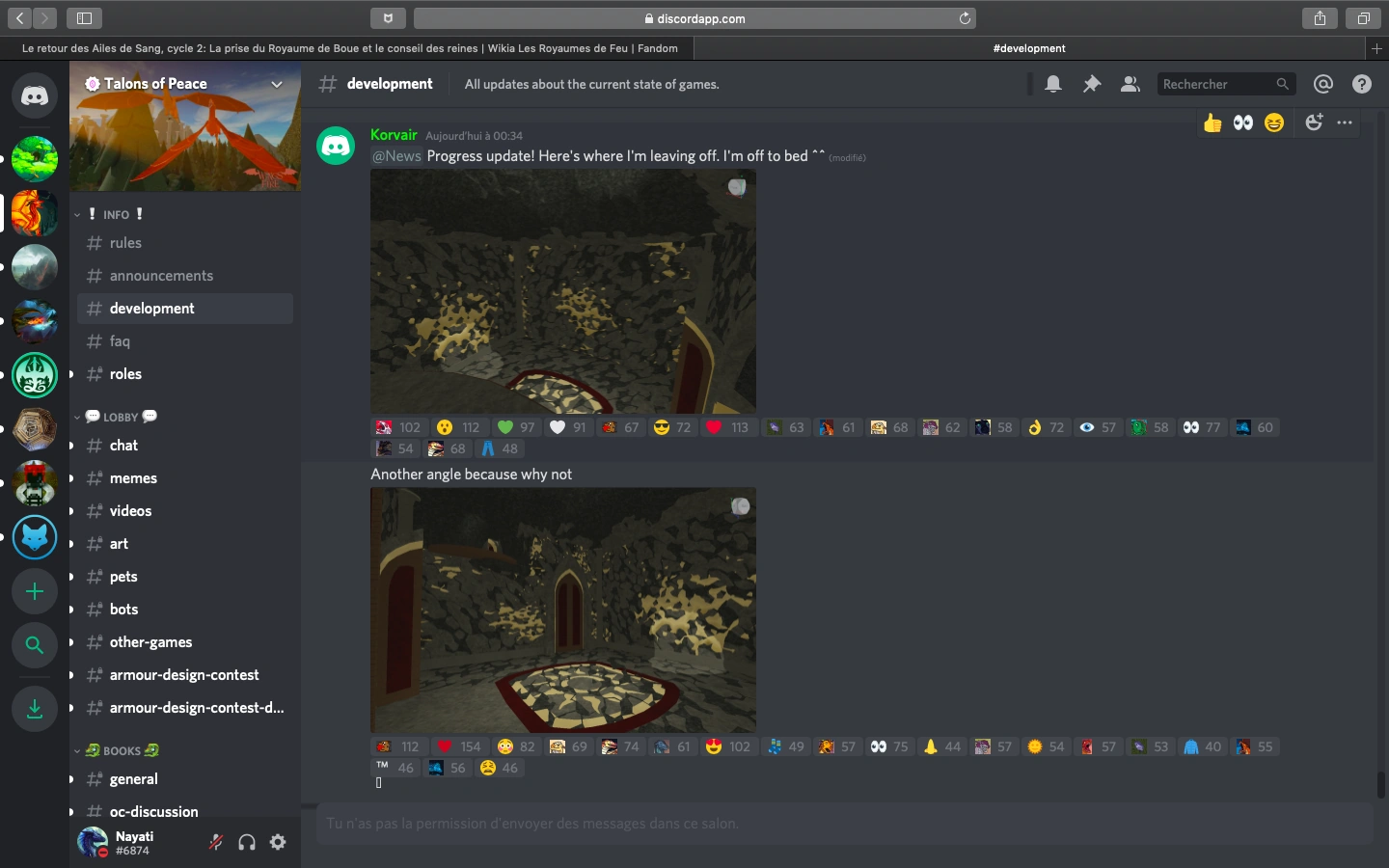Screen dimensions: 1389x868
Task: Click the Discord home icon
Action: pyautogui.click(x=35, y=95)
